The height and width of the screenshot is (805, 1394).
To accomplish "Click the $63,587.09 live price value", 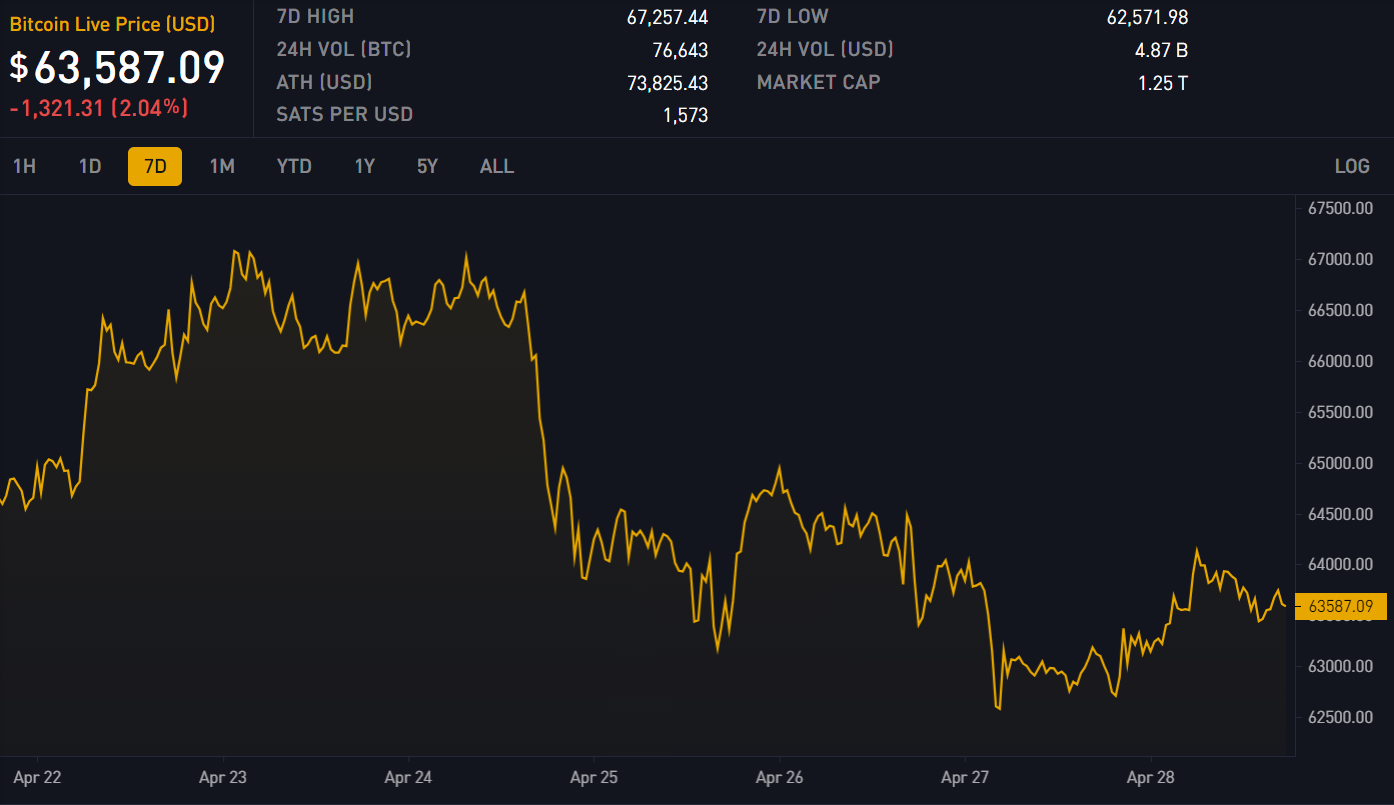I will click(118, 68).
